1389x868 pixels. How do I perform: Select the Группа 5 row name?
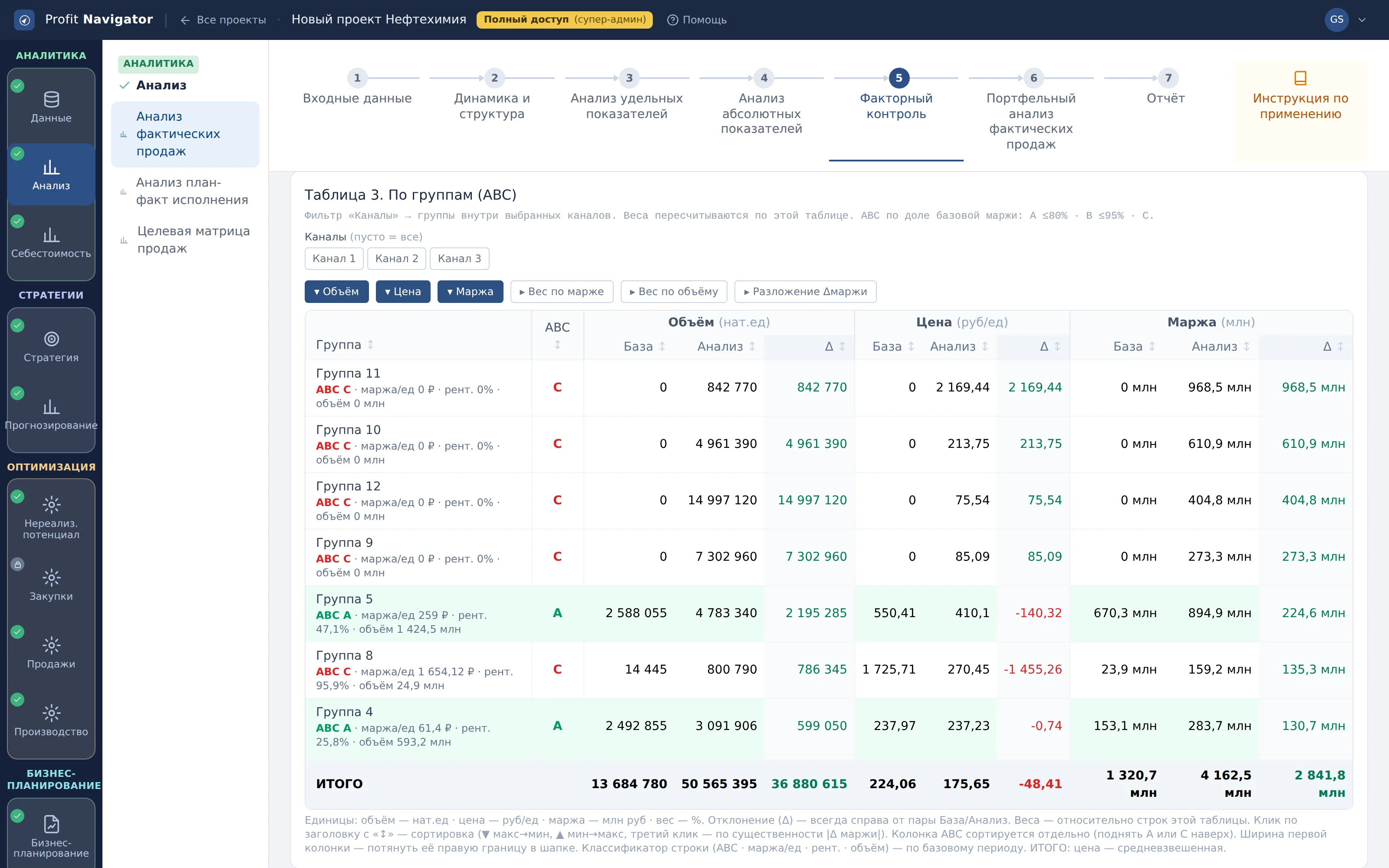tap(344, 599)
